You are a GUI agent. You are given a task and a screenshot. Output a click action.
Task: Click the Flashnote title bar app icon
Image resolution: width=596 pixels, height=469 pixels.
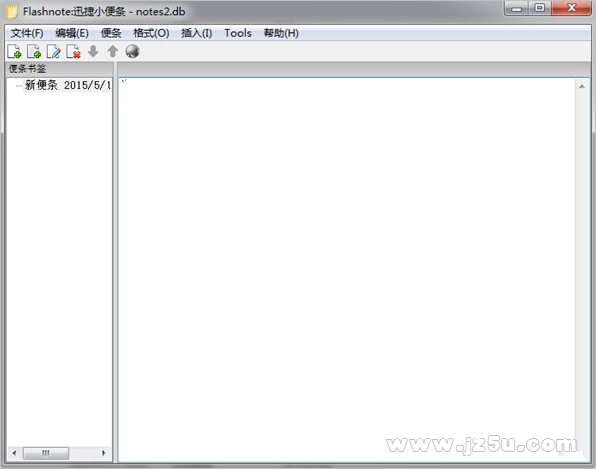tap(11, 11)
